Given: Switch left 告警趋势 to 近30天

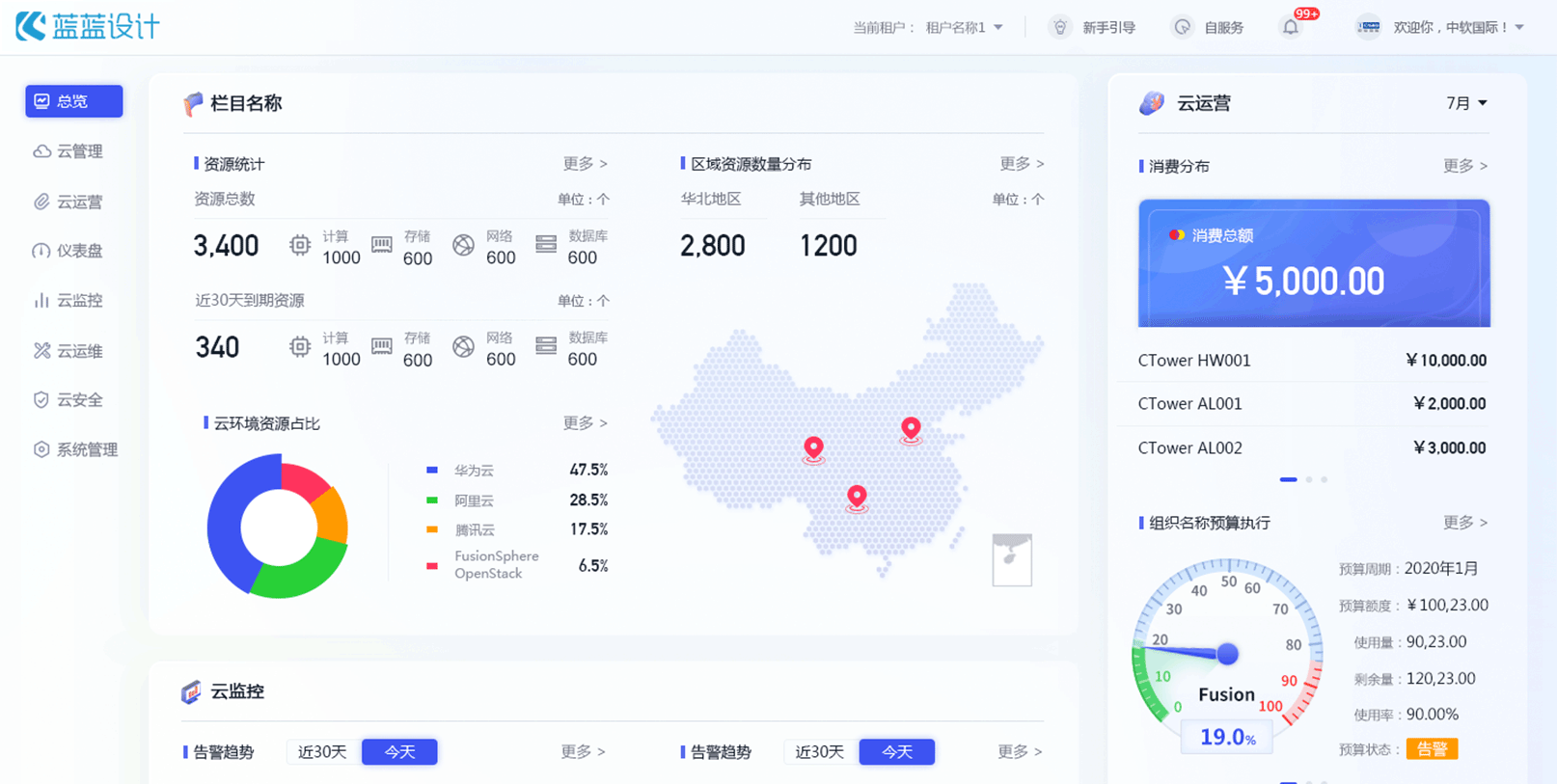Looking at the screenshot, I should 322,751.
